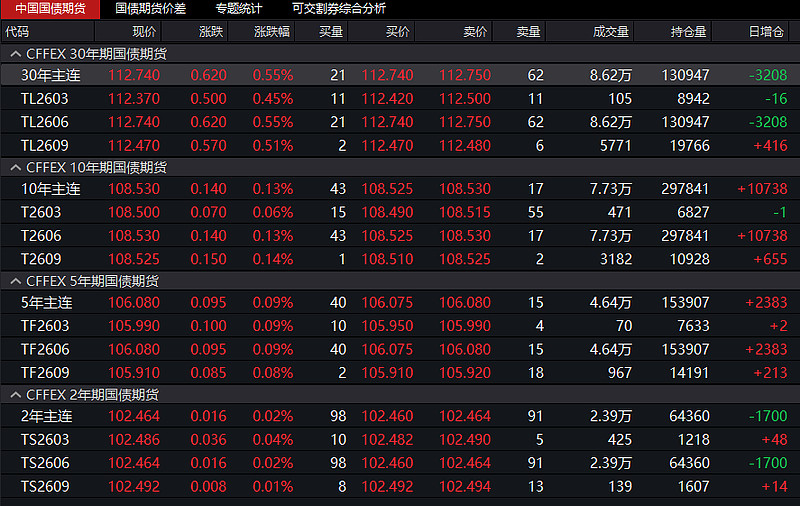Click TF2603 volume 70
Image resolution: width=800 pixels, height=506 pixels.
tap(623, 326)
